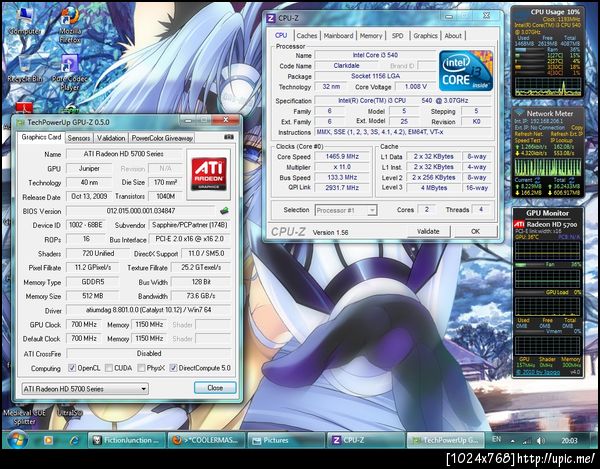Click Refresh Net in Network Meter
This screenshot has height=469, width=600.
click(528, 134)
